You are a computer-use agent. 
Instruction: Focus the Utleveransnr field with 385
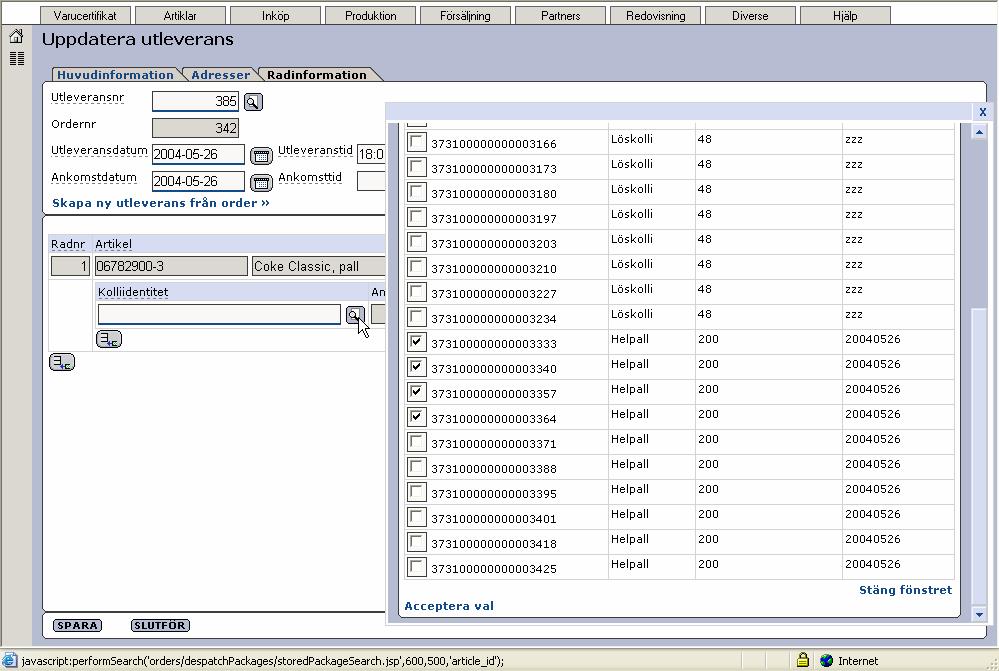196,101
